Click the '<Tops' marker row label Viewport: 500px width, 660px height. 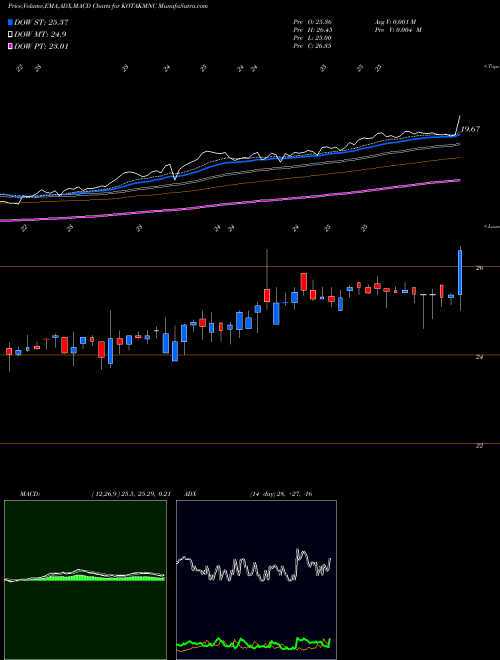[492, 67]
